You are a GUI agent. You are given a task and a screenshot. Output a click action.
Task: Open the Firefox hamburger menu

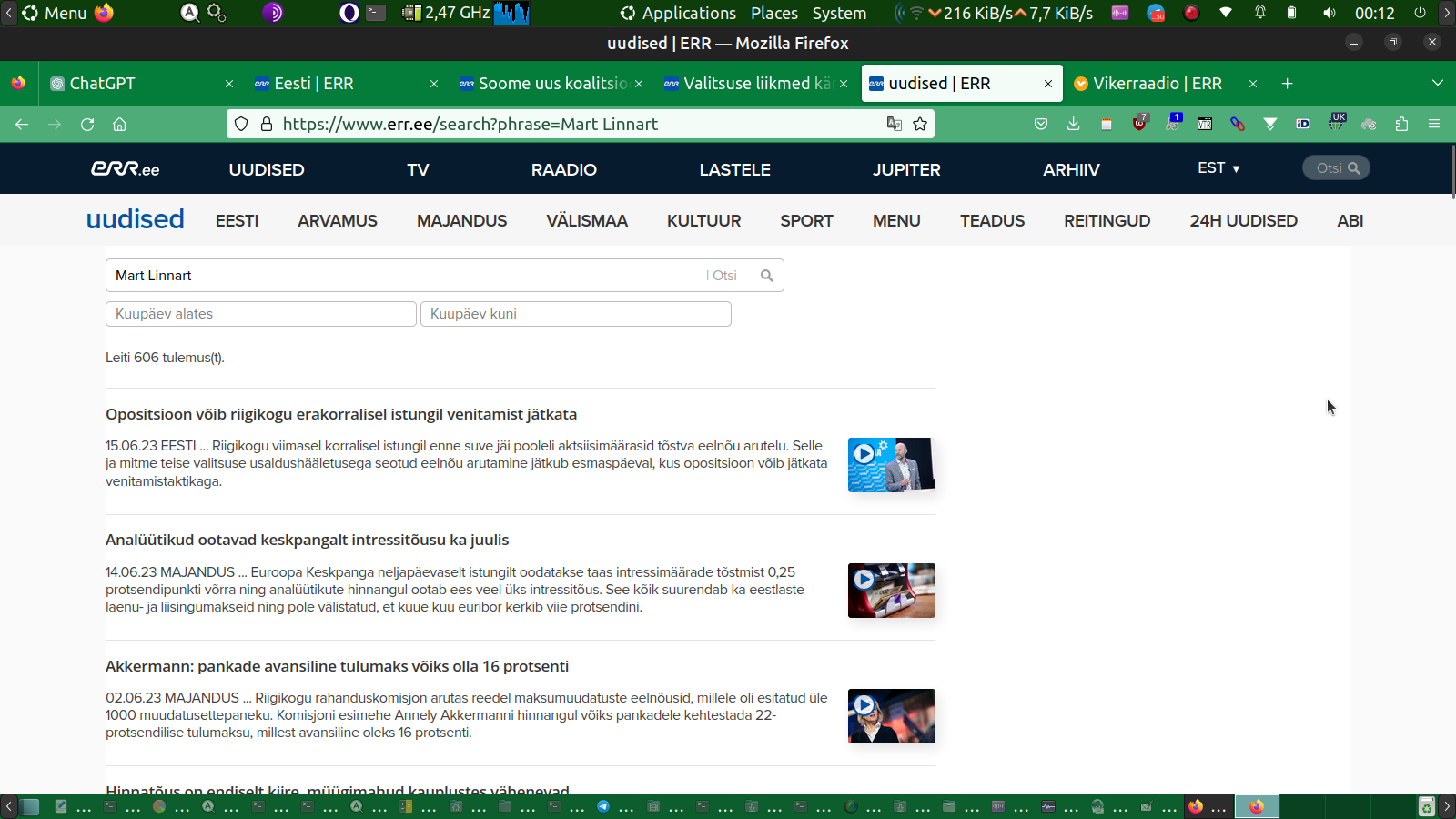(1434, 125)
